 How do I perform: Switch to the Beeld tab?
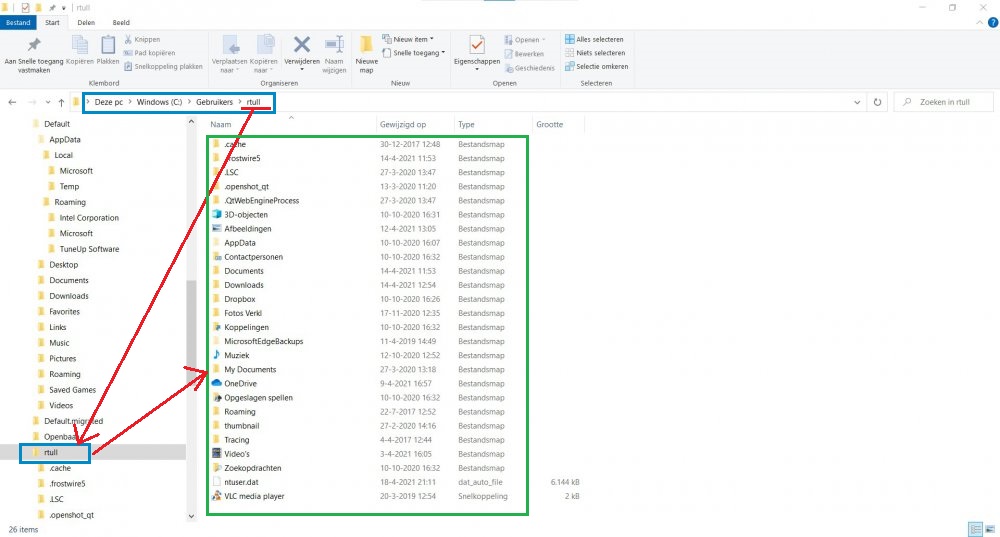[119, 21]
